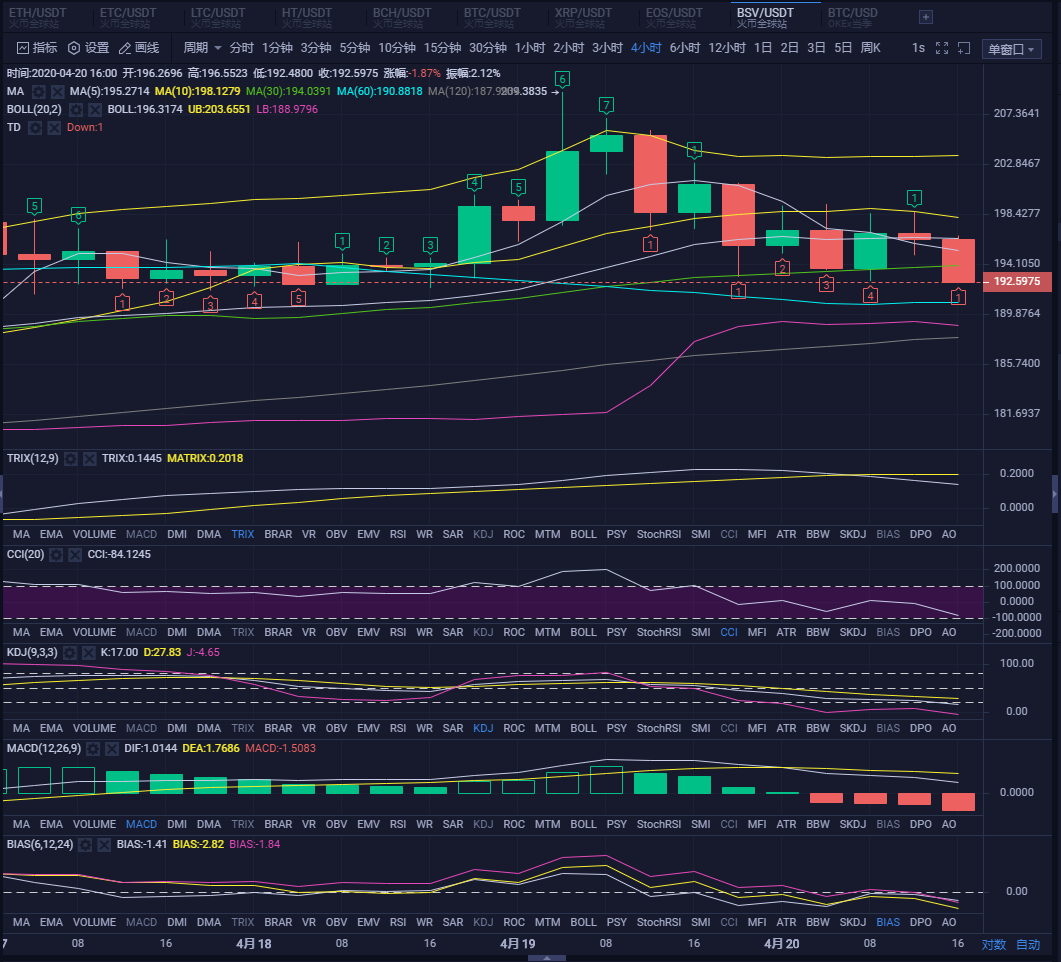Select RSI in the indicator selector row
Image resolution: width=1061 pixels, height=962 pixels.
(x=397, y=533)
